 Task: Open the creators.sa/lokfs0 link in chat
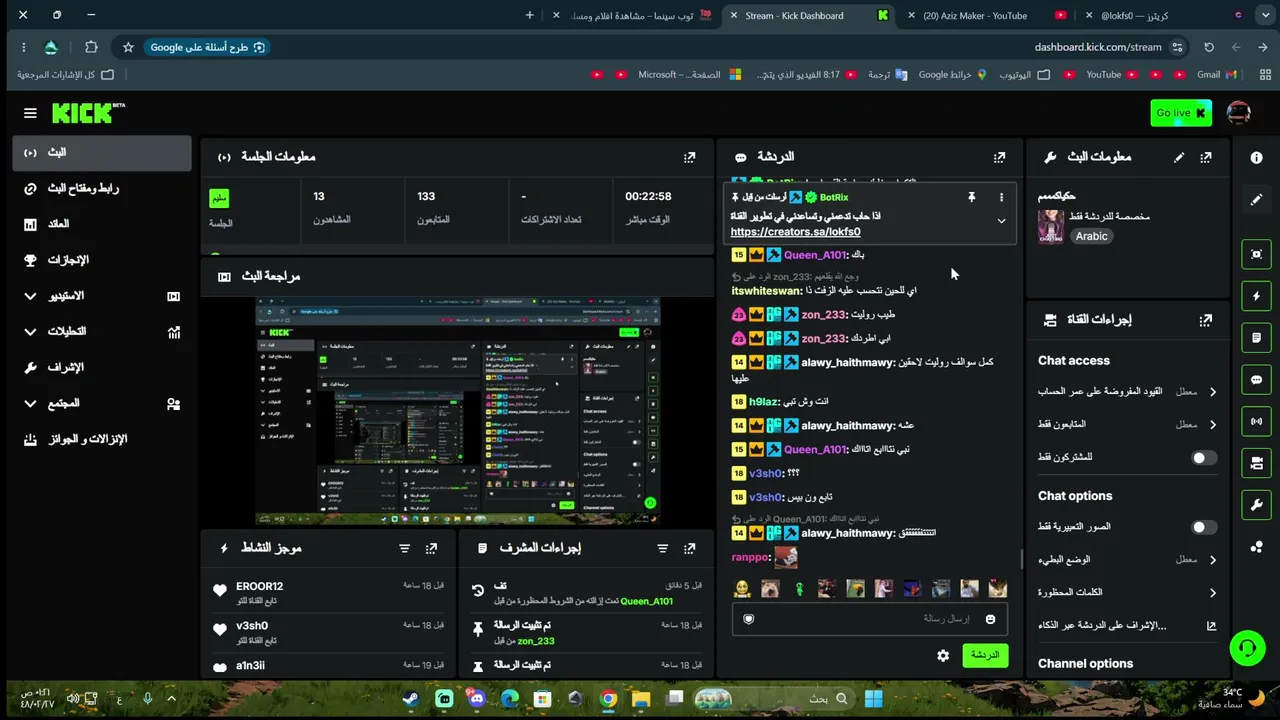795,232
